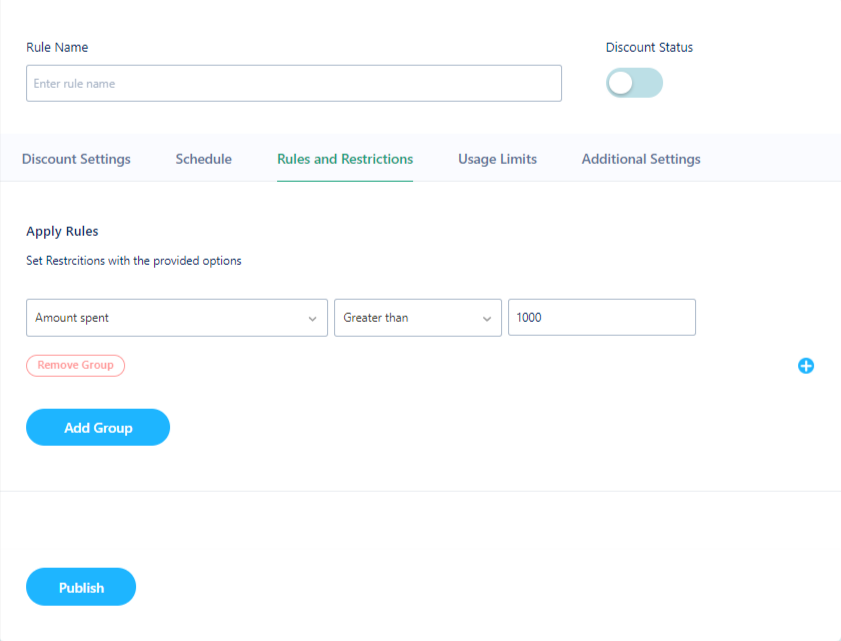Click the chevron arrow beside Amount spent
This screenshot has width=841, height=641.
[312, 319]
